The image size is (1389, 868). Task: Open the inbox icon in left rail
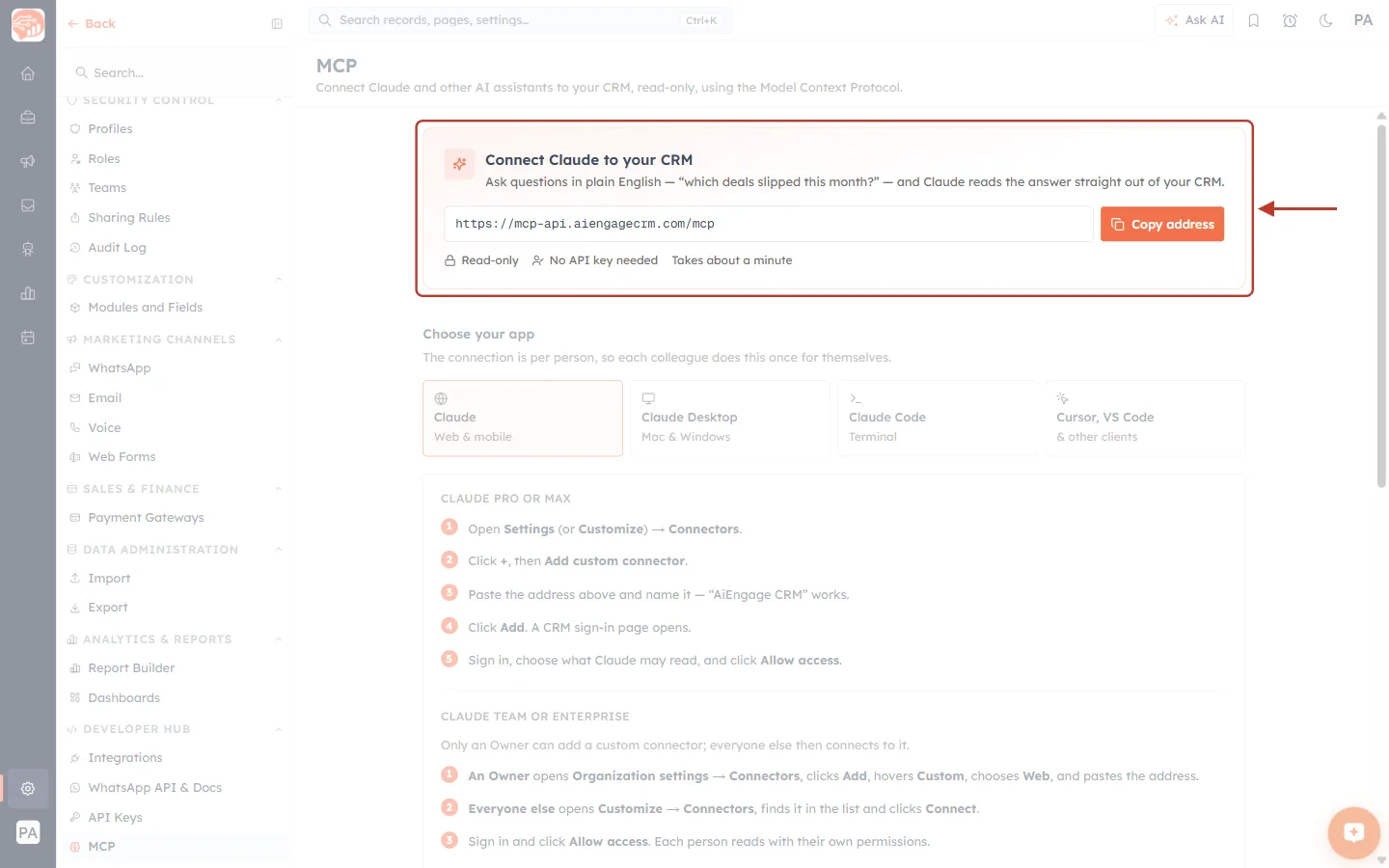click(28, 205)
